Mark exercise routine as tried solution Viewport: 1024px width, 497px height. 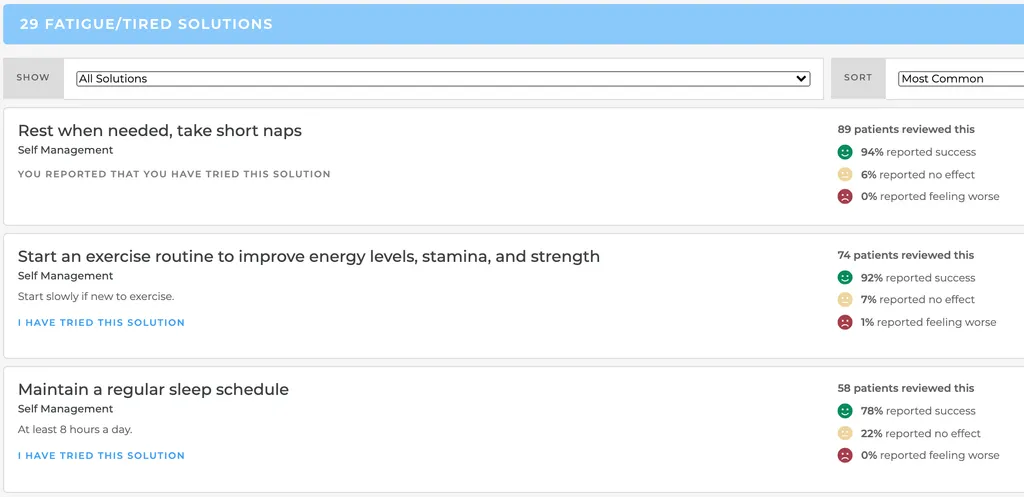[101, 323]
